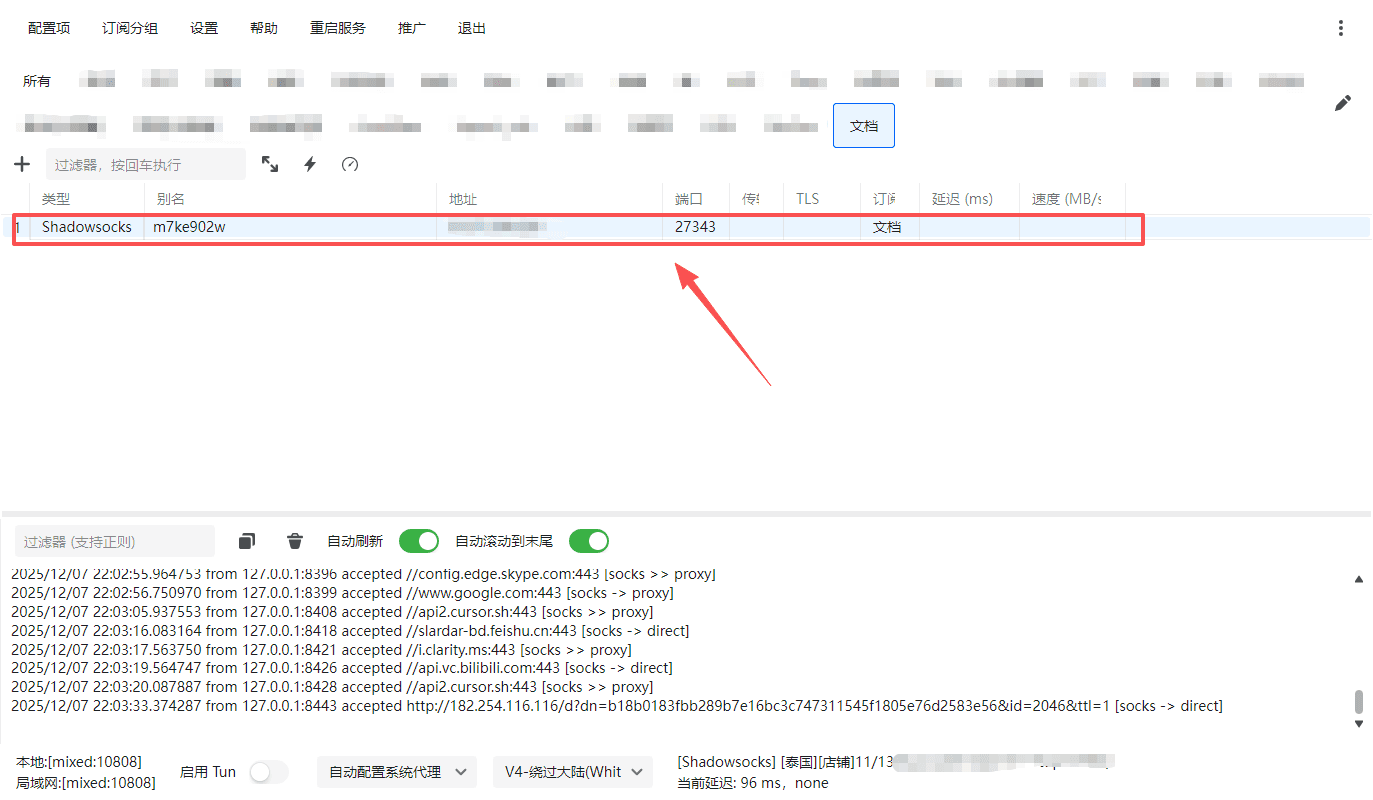Click the trash icon to clear logs
The width and height of the screenshot is (1373, 800).
[295, 541]
